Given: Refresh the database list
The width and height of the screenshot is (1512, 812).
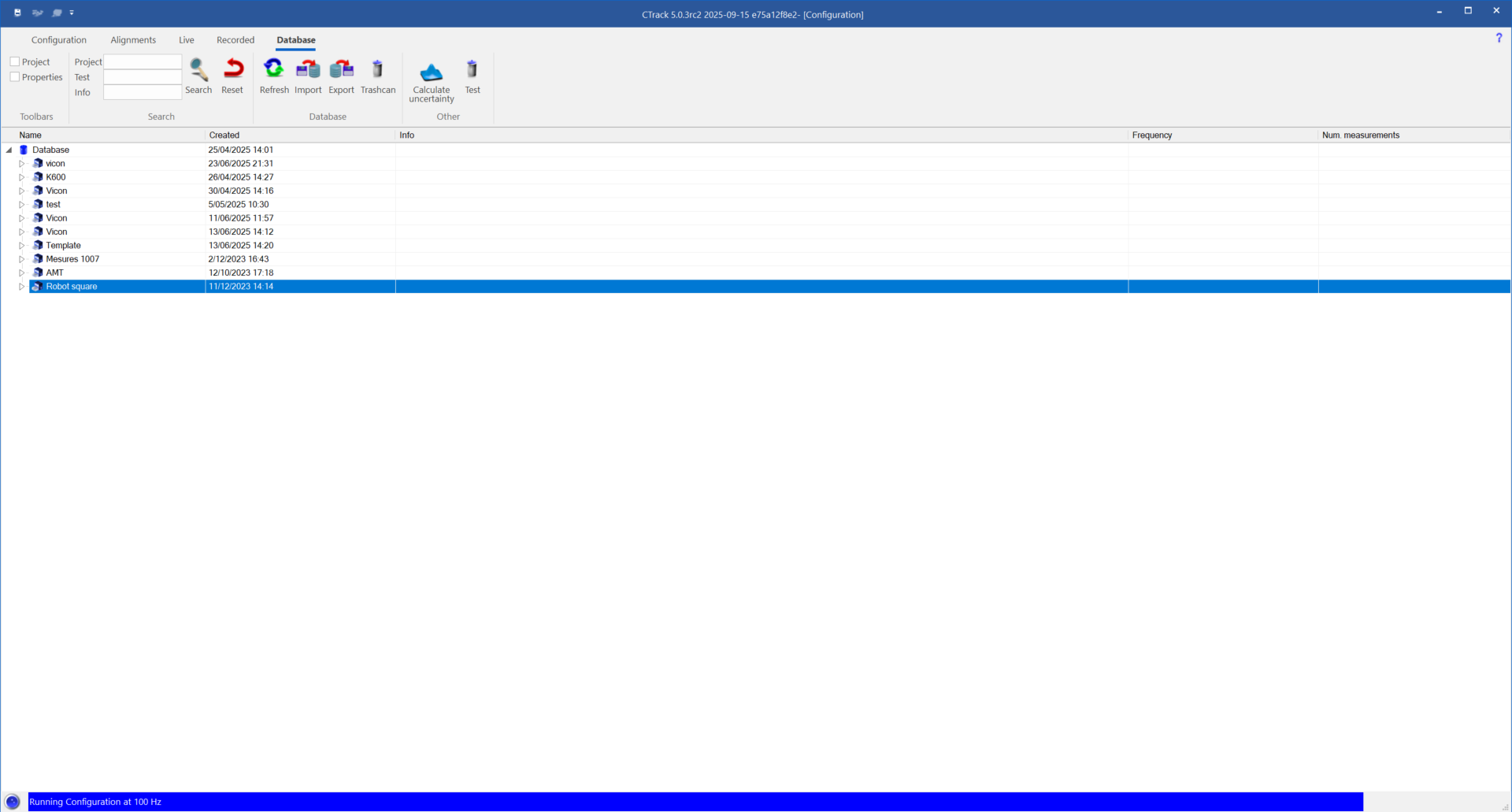Looking at the screenshot, I should click(274, 71).
